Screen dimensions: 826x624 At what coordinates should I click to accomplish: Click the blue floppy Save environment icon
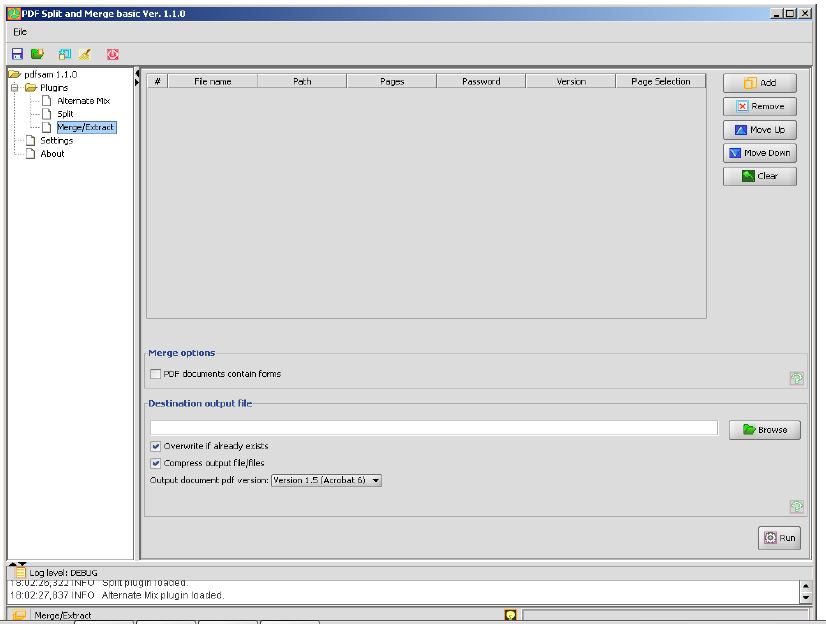17,54
